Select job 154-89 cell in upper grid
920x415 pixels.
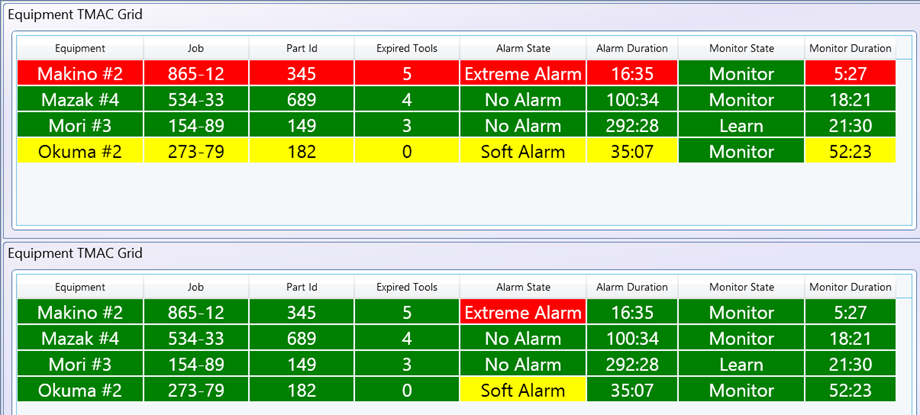click(x=195, y=126)
